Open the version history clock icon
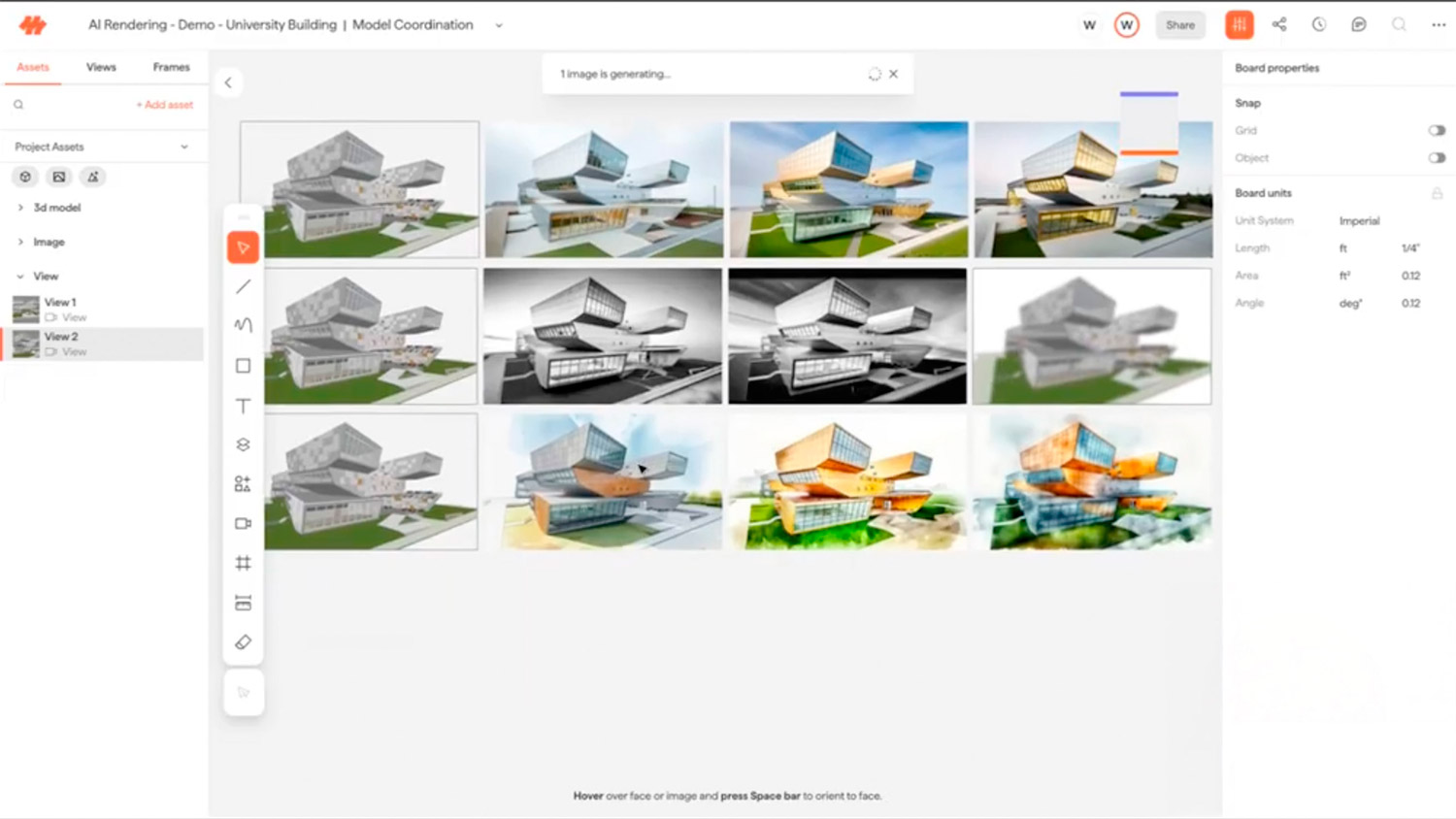 tap(1319, 25)
